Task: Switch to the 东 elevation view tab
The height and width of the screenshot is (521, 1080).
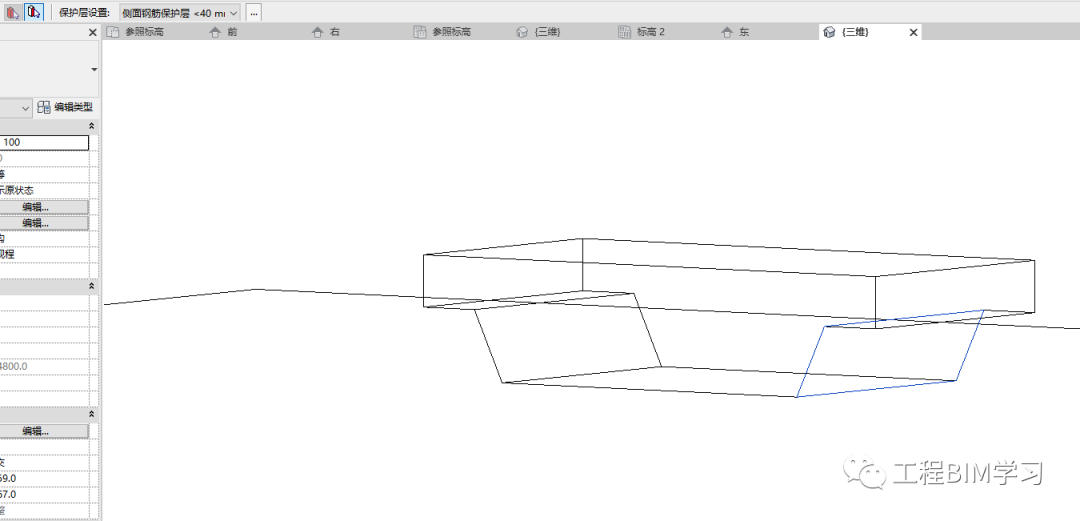Action: click(x=736, y=32)
